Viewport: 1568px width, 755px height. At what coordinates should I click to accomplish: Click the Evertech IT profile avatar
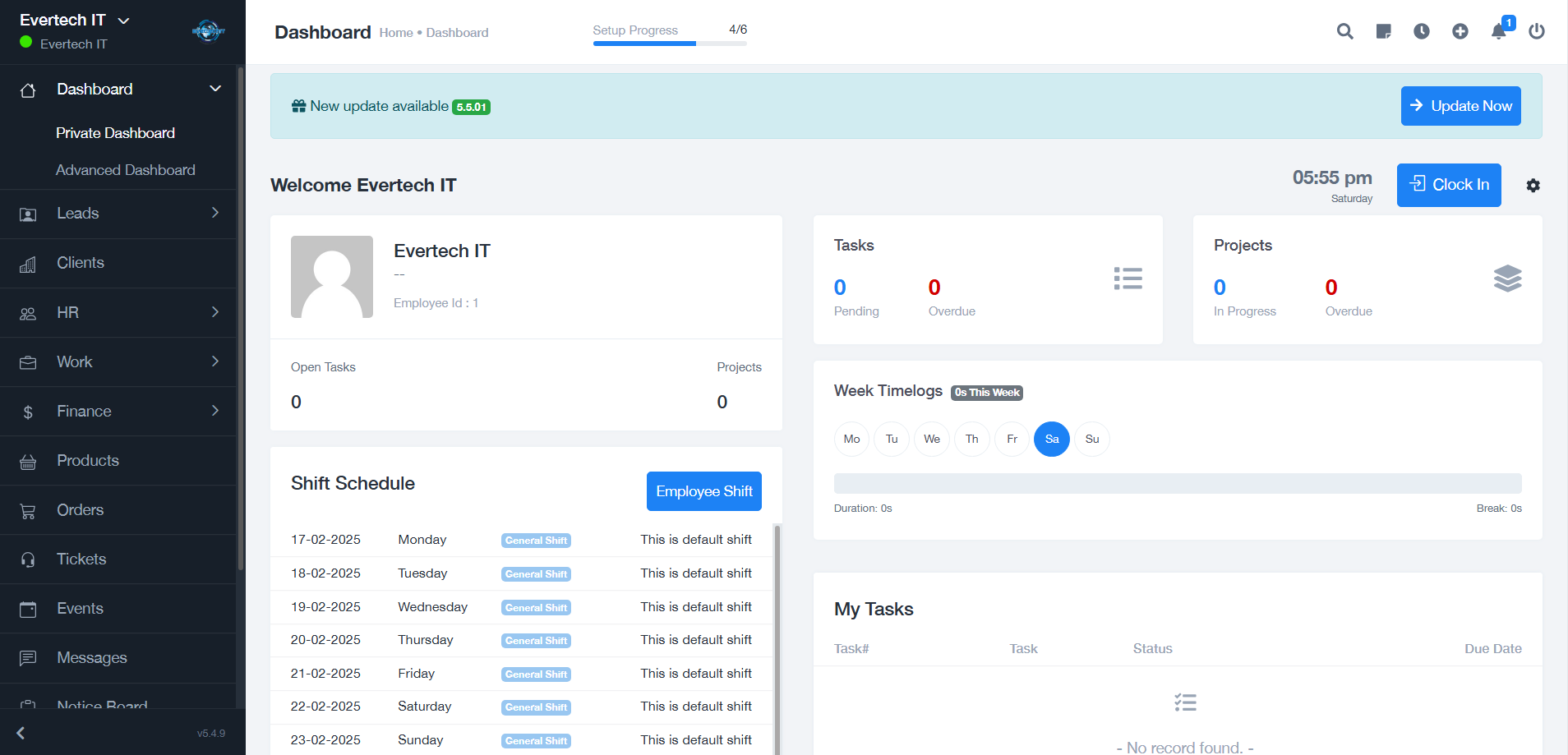pyautogui.click(x=332, y=277)
